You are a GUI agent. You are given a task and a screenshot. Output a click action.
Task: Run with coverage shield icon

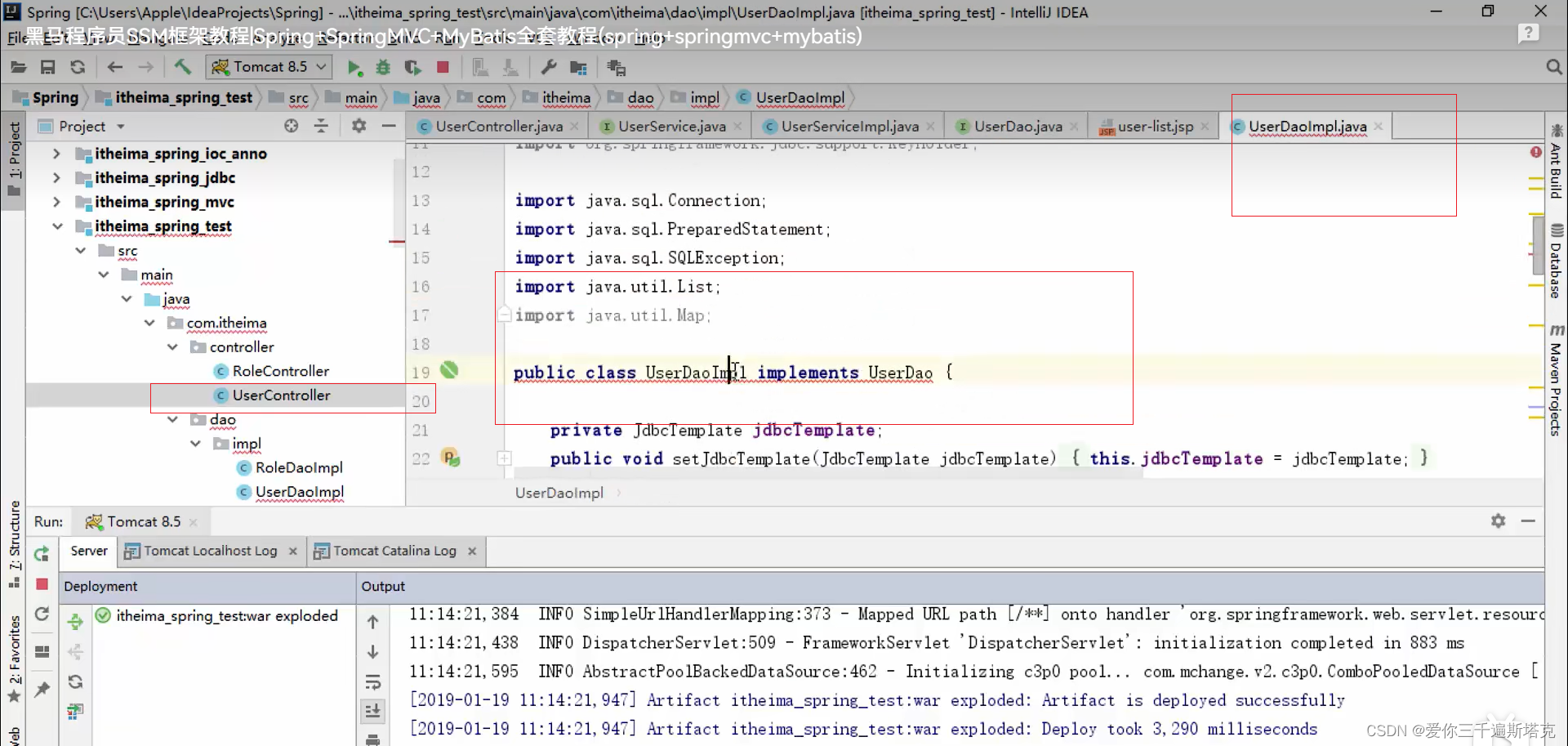tap(413, 67)
